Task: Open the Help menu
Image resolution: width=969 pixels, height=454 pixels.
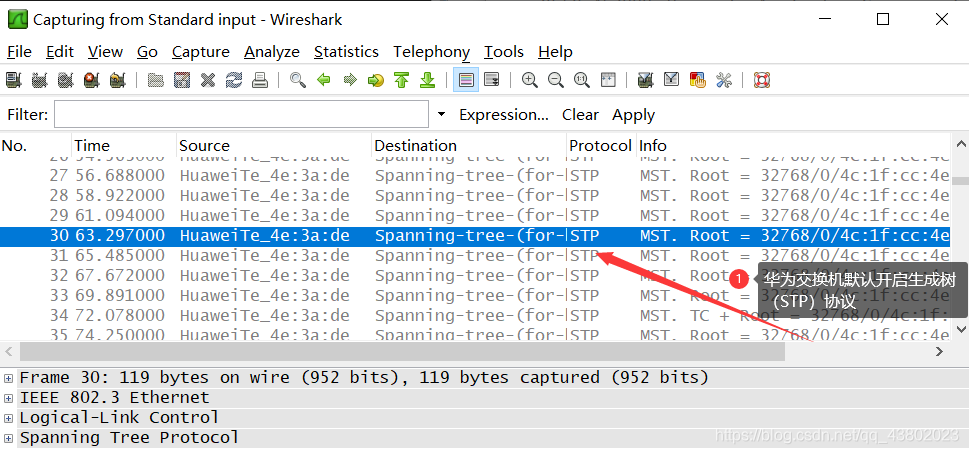Action: 555,52
